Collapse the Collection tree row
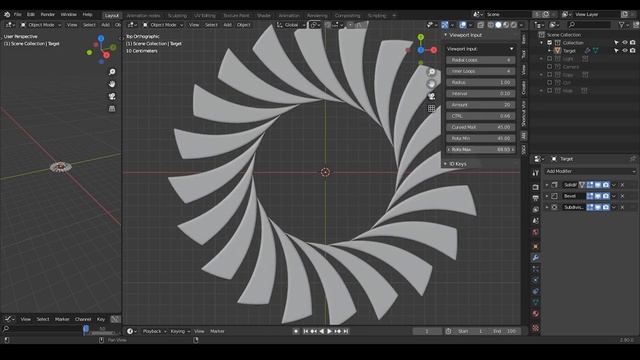Screen dimensions: 640x360 pyautogui.click(x=542, y=42)
